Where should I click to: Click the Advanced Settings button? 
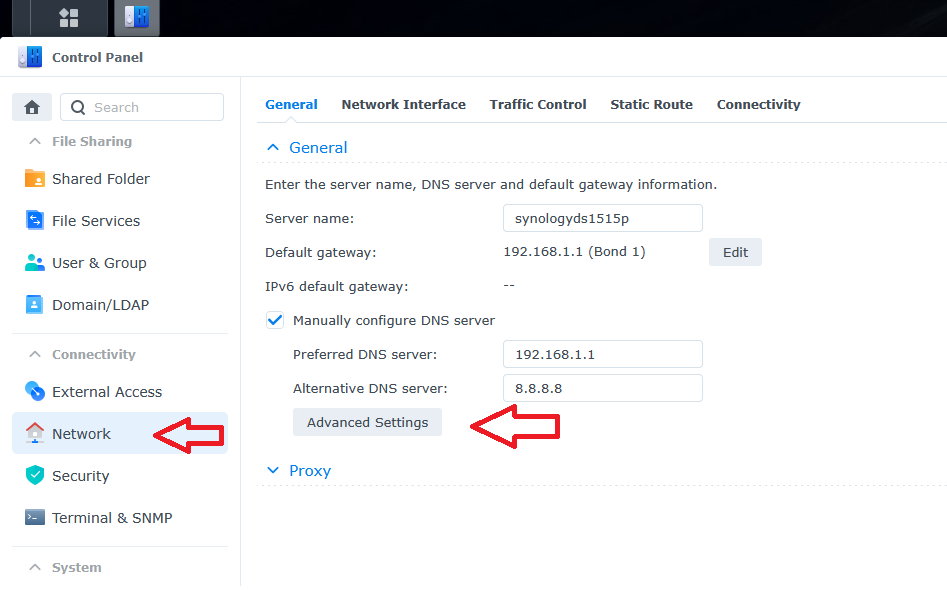coord(367,423)
